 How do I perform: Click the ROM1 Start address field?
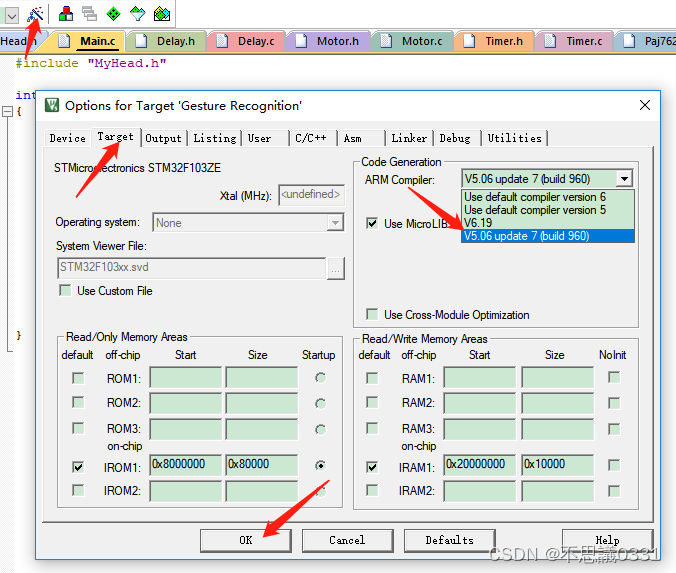pos(185,378)
